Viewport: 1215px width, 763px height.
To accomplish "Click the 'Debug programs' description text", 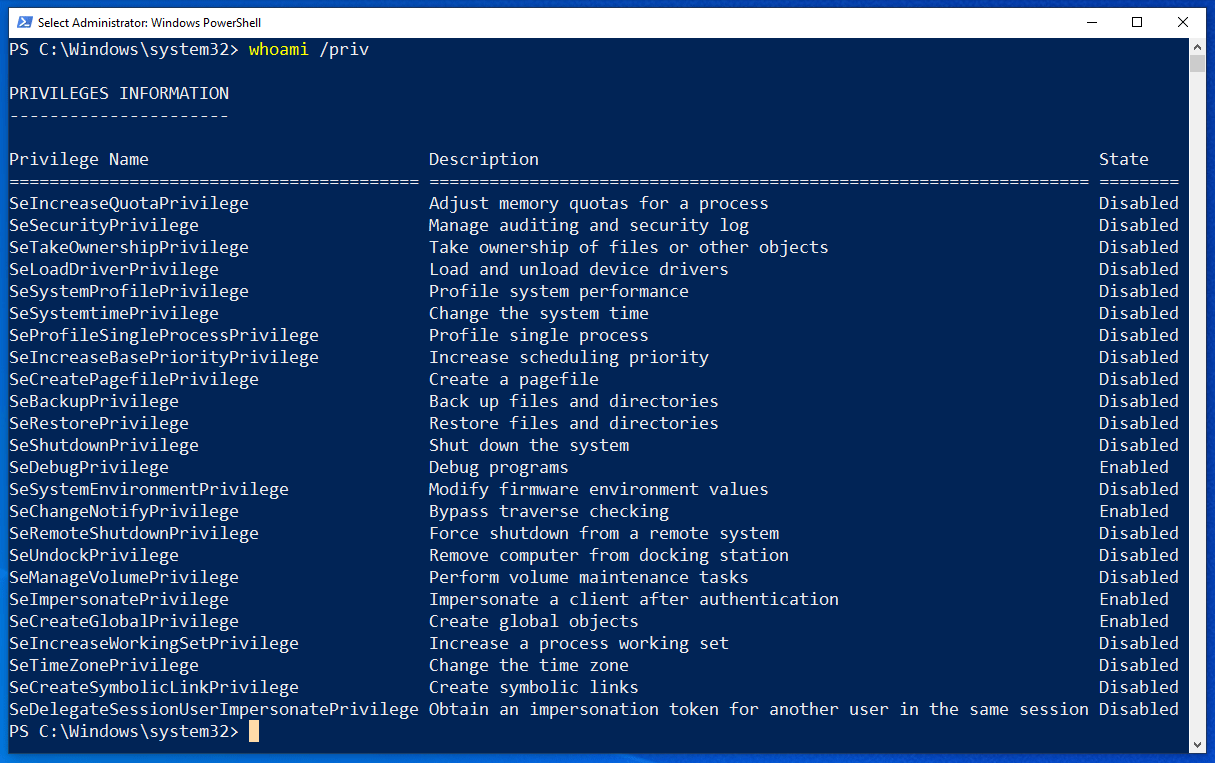I will 498,467.
